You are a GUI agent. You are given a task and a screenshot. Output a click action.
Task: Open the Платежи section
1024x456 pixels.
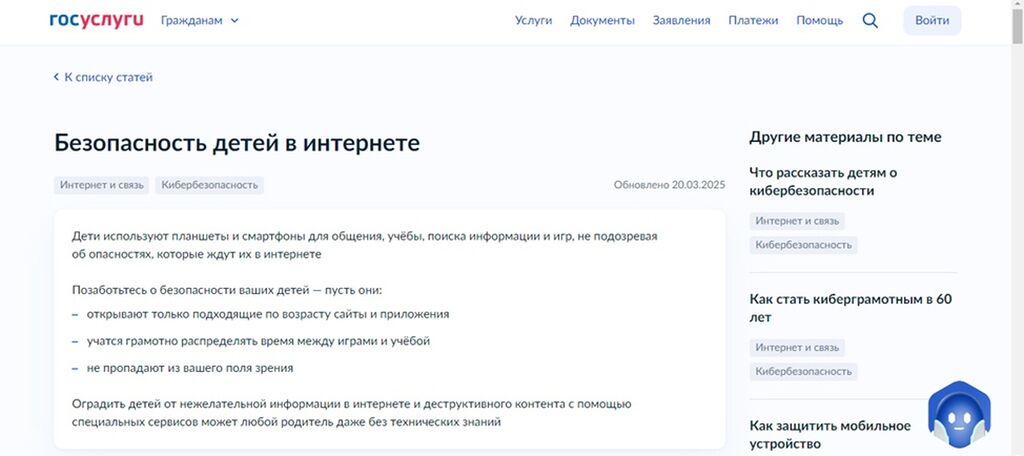pyautogui.click(x=753, y=20)
